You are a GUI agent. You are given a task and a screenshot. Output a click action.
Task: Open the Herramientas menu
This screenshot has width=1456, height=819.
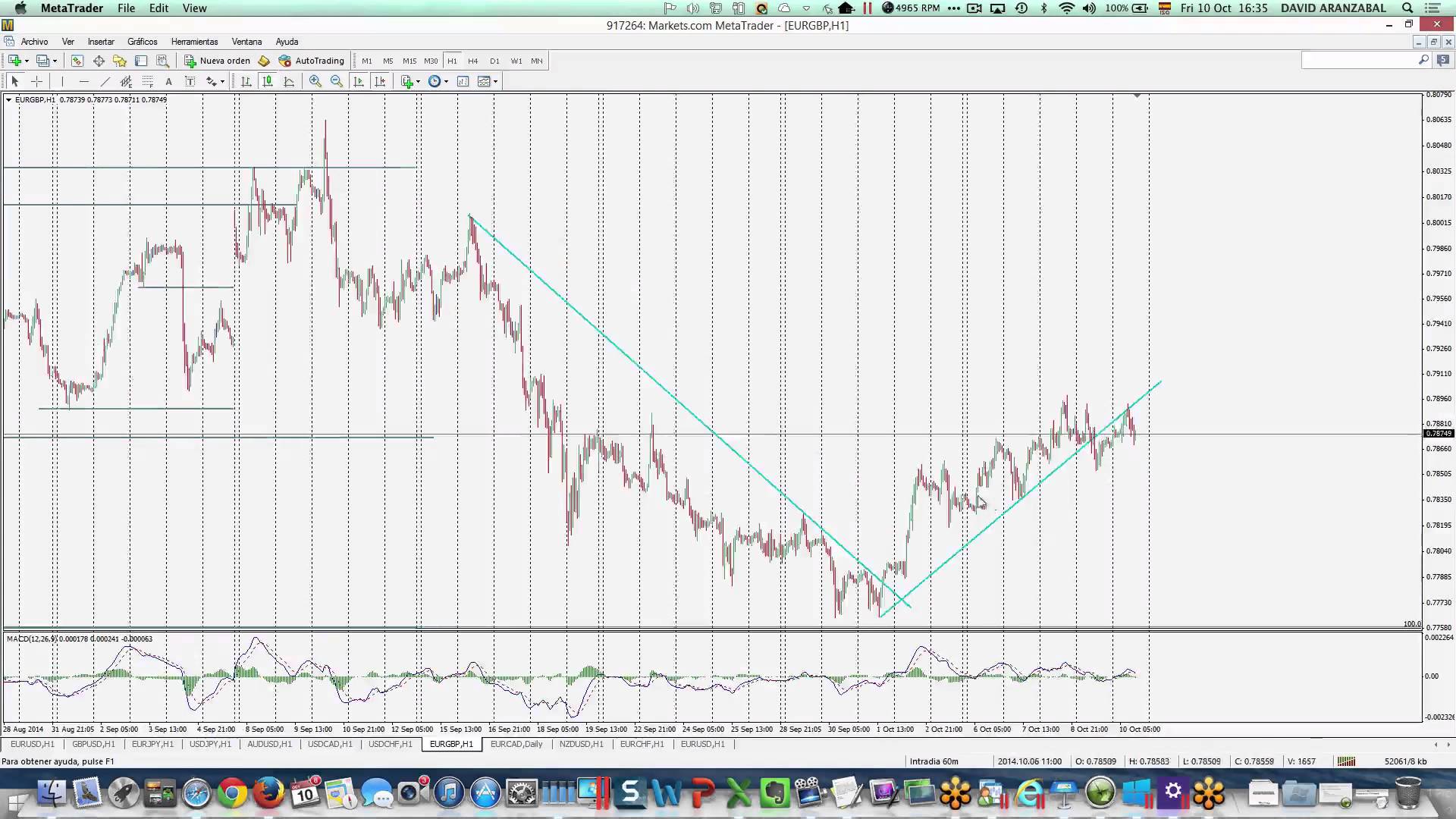click(194, 42)
